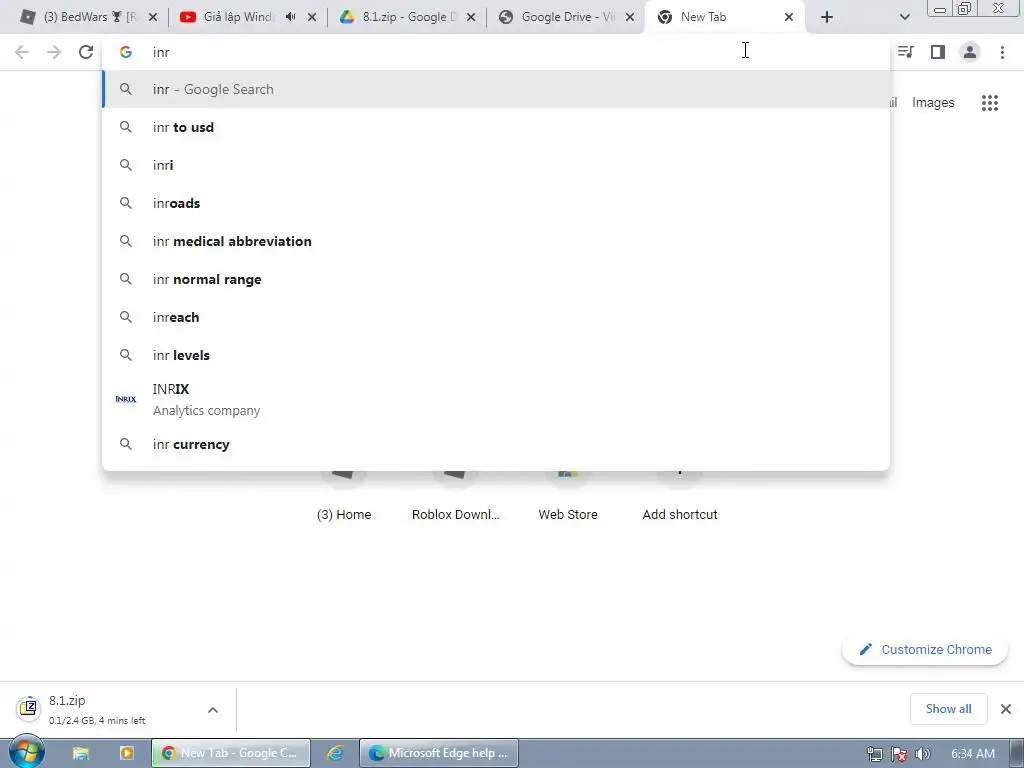1024x768 pixels.
Task: Click Show all downloads
Action: pos(948,709)
